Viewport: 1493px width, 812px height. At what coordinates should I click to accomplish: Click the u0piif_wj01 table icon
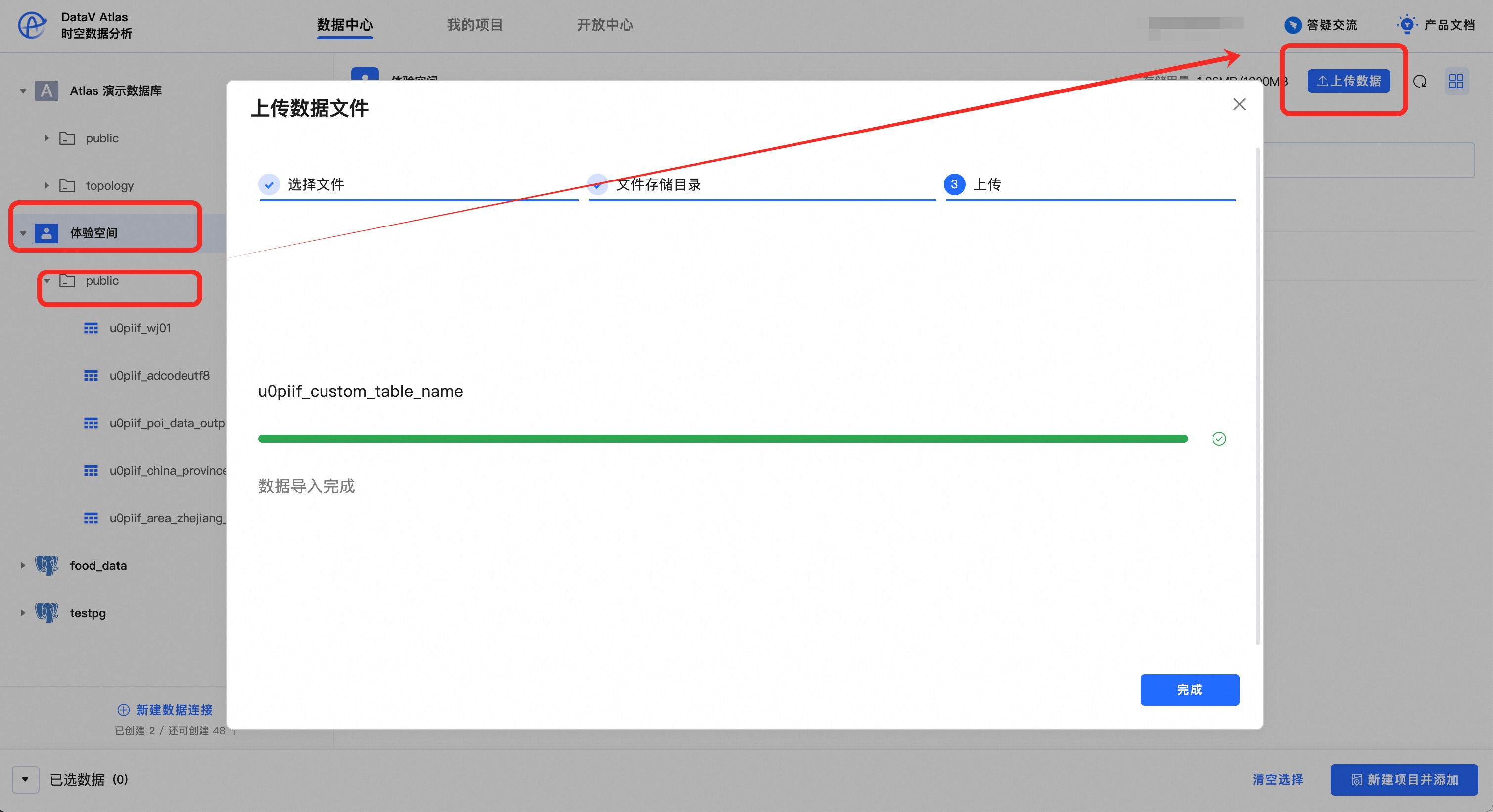[91, 328]
